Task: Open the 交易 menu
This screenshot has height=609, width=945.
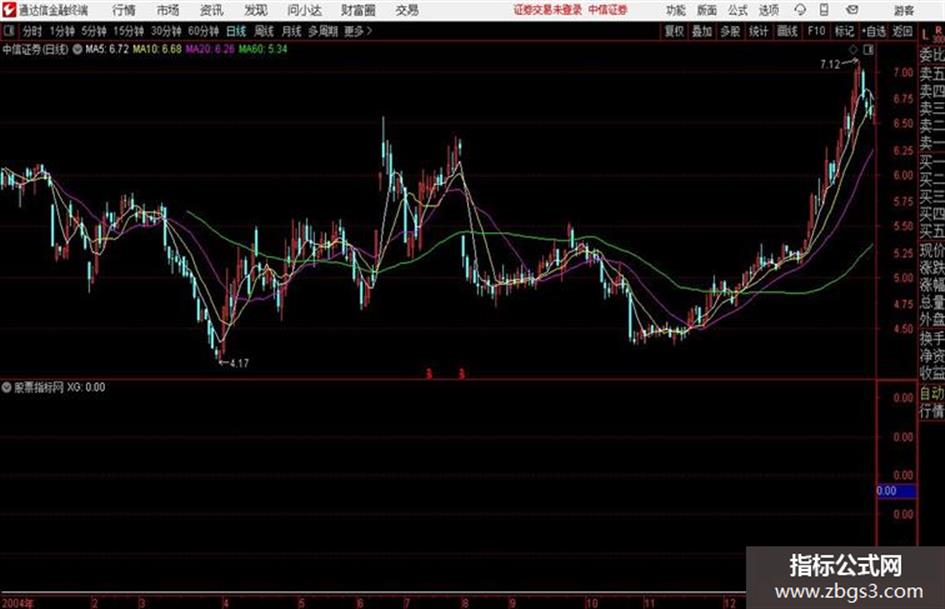Action: pos(407,10)
